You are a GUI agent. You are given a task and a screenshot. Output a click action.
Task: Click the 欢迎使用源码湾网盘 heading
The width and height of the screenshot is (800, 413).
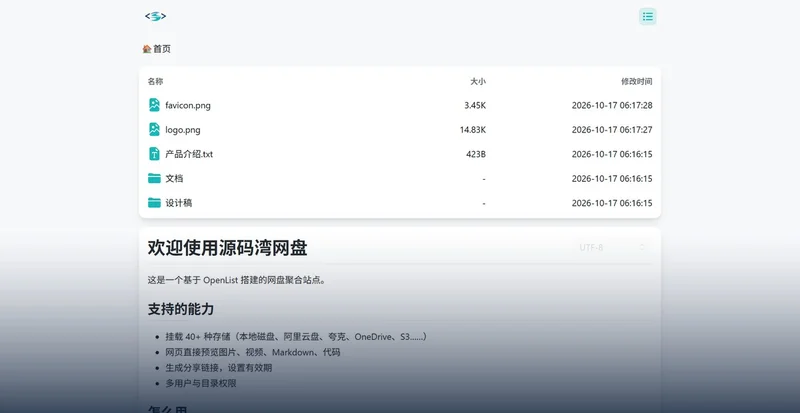click(x=228, y=248)
